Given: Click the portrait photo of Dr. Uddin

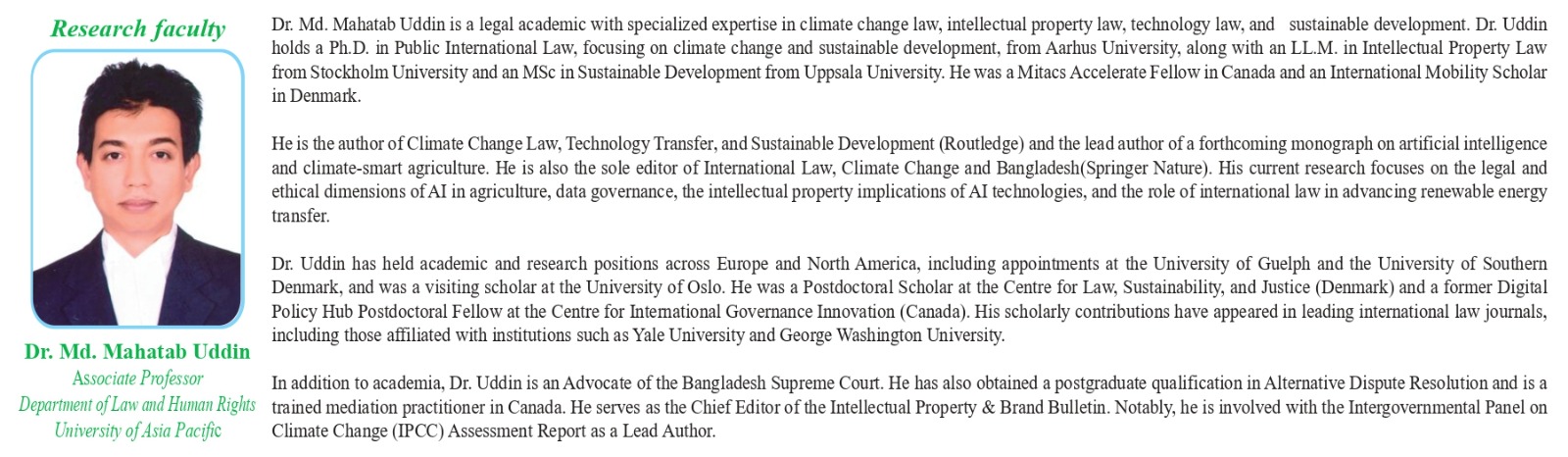Looking at the screenshot, I should (137, 188).
